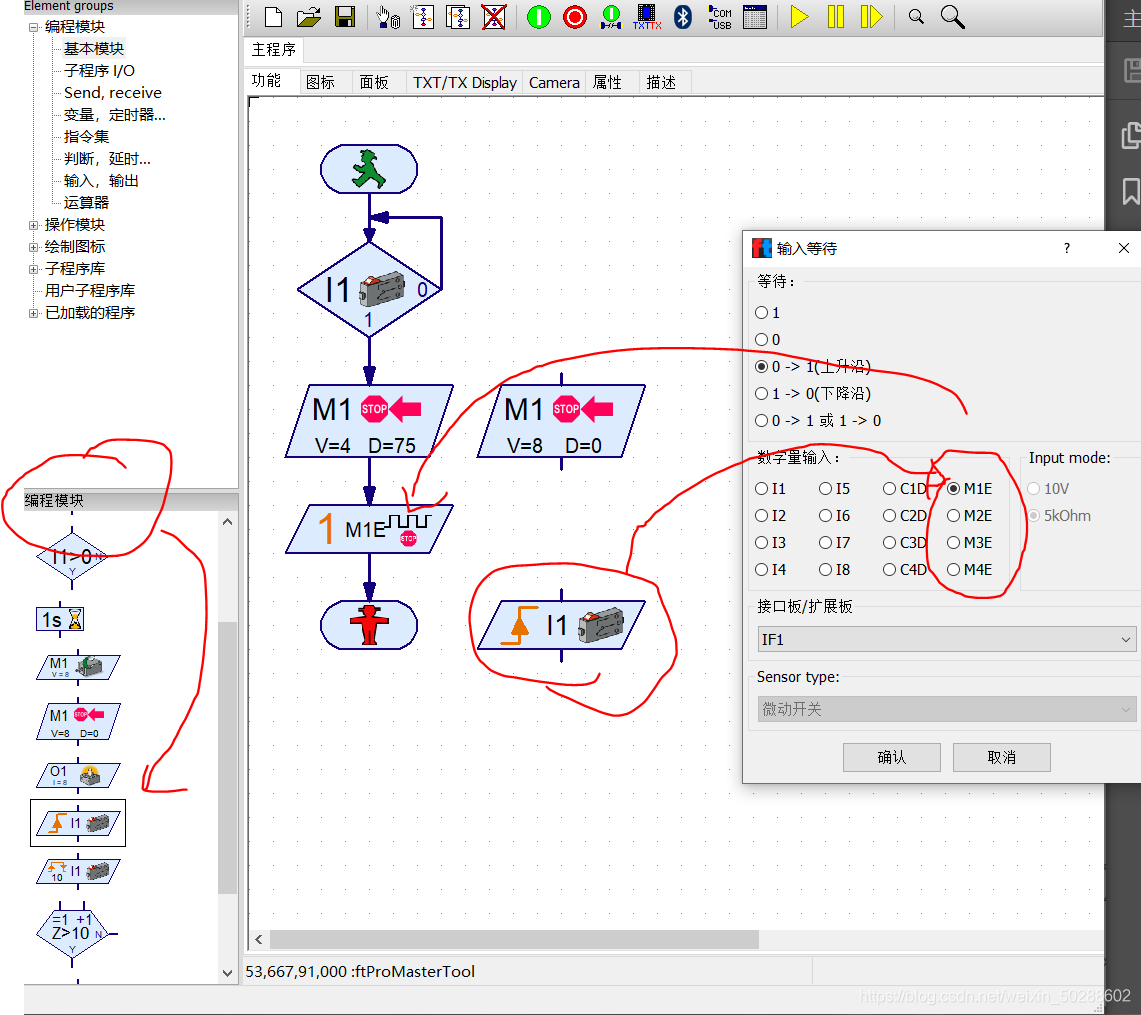The width and height of the screenshot is (1141, 1015).
Task: Select the I1 branch diamond element in palette
Action: click(x=71, y=557)
